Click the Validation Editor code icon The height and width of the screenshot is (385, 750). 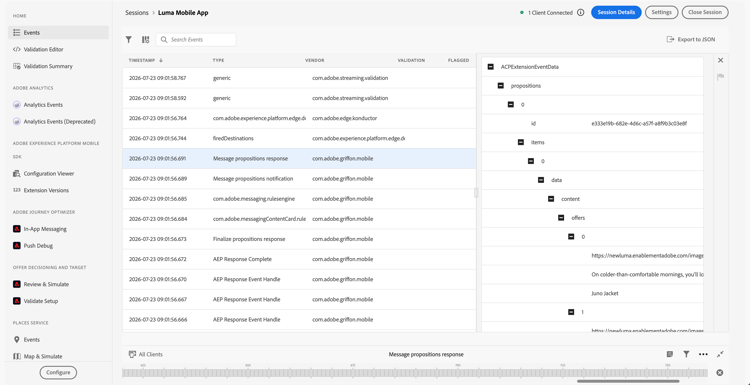coord(16,49)
